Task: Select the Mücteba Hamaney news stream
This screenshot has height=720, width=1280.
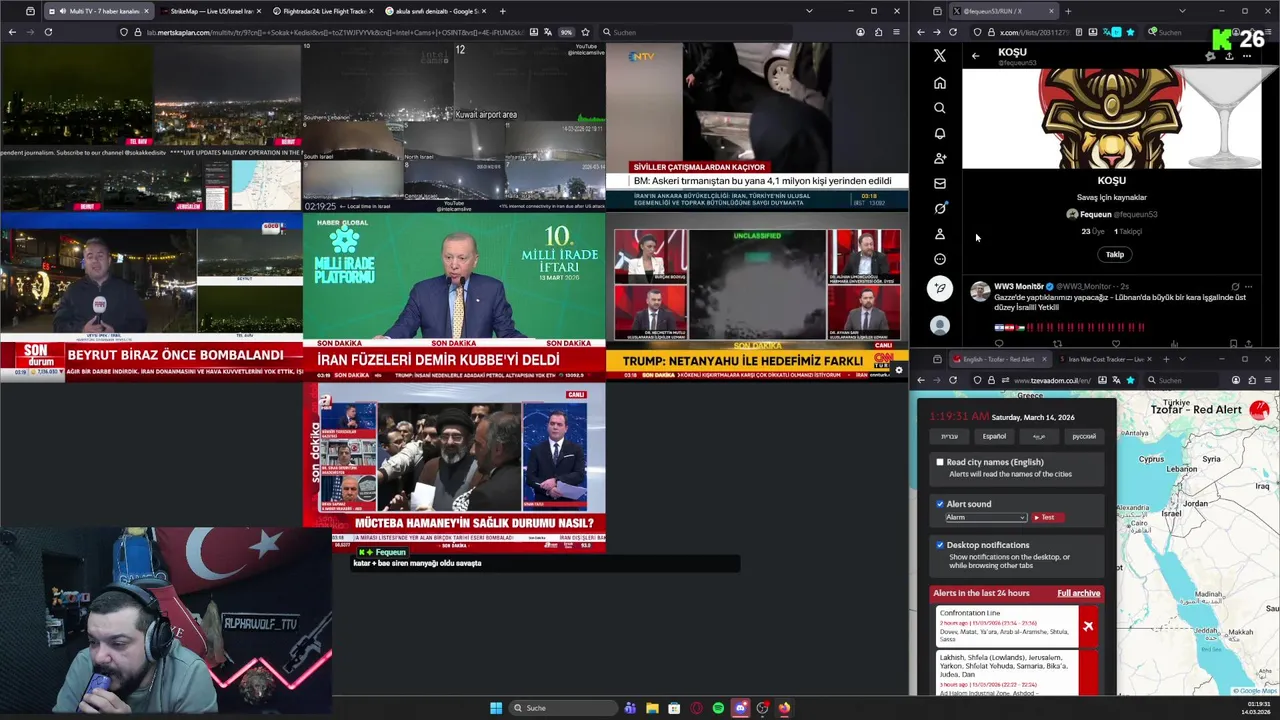Action: (454, 465)
